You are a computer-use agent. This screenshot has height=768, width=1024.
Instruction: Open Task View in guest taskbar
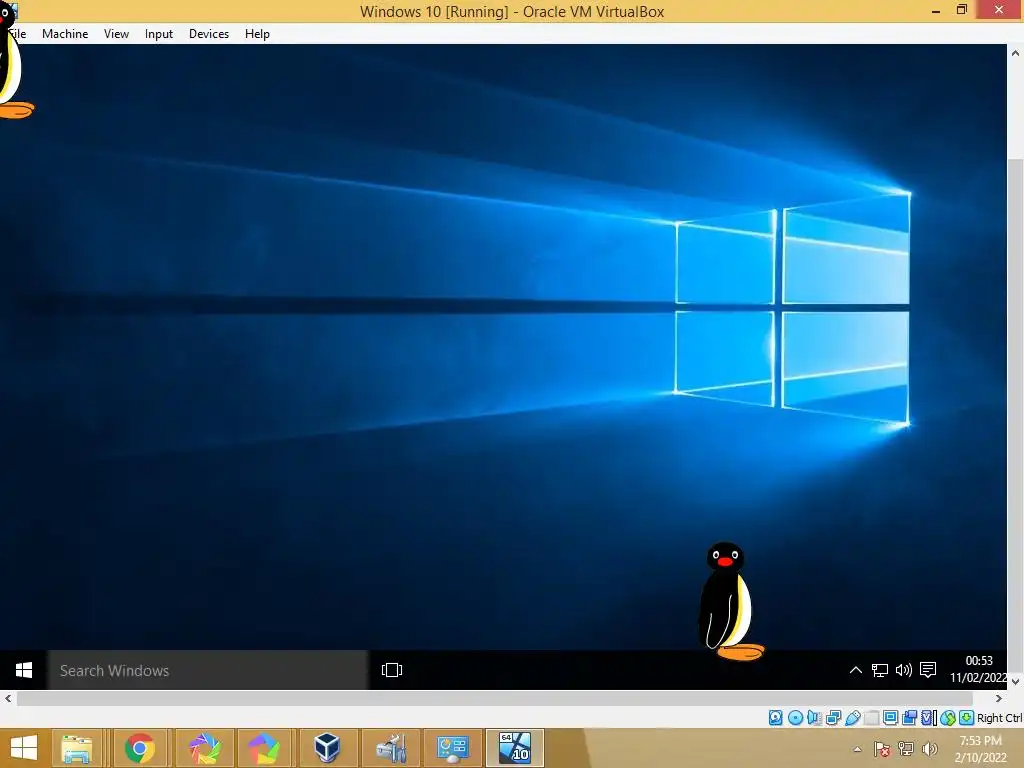pyautogui.click(x=392, y=670)
